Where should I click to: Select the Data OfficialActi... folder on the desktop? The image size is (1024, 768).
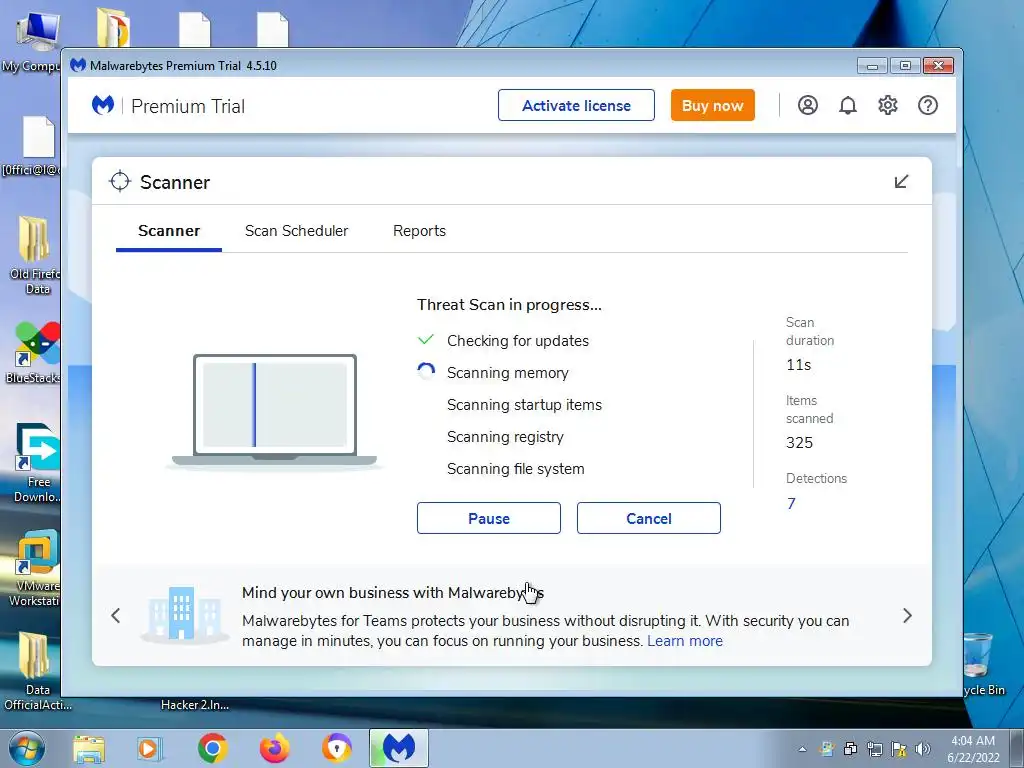pos(37,671)
